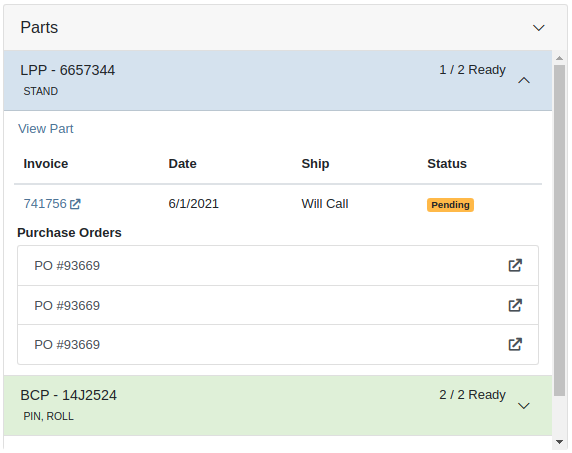Click the scrollbar up arrow
The width and height of the screenshot is (572, 453).
coord(559,58)
